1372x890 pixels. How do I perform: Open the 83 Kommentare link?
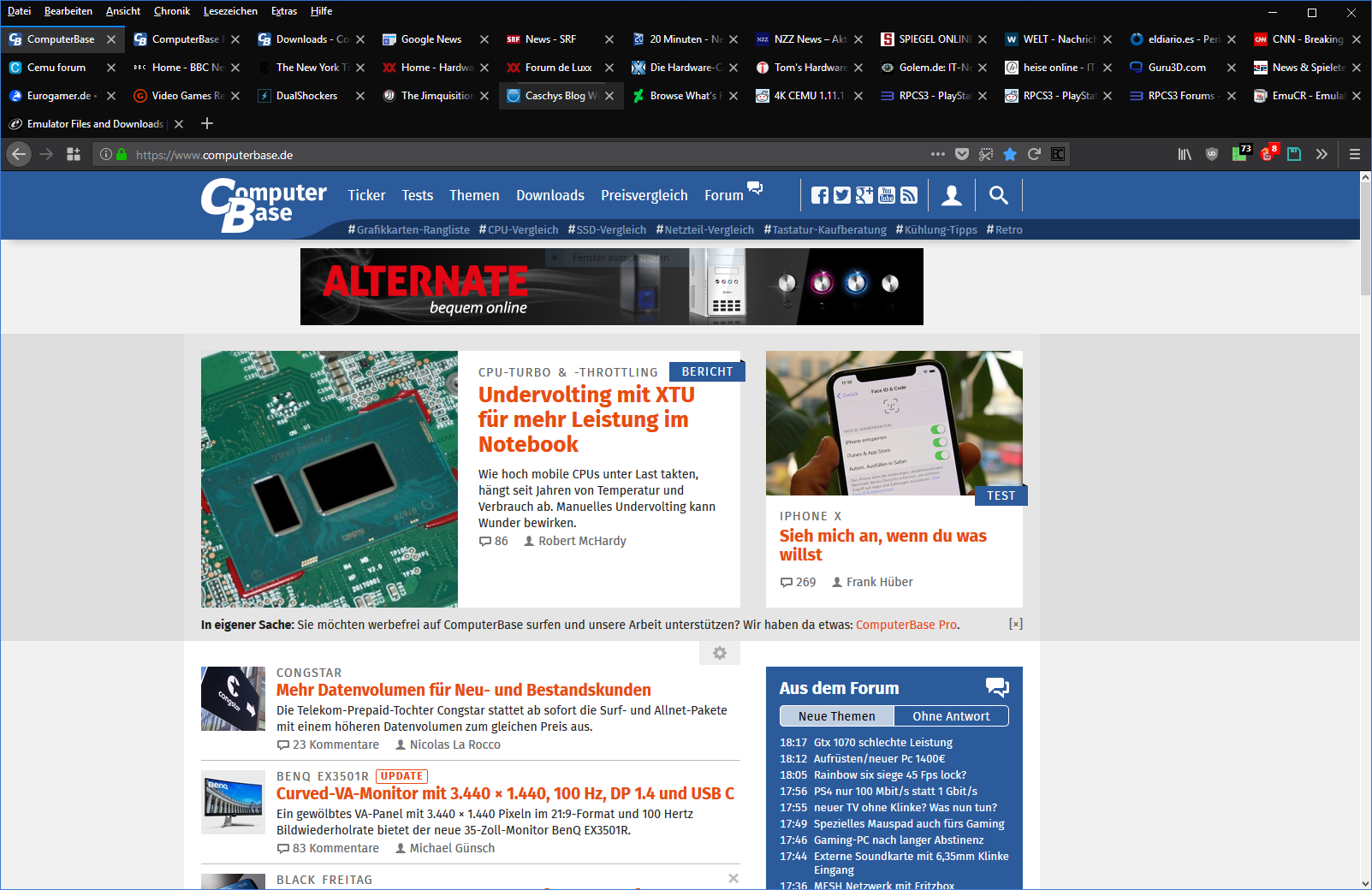pyautogui.click(x=328, y=848)
